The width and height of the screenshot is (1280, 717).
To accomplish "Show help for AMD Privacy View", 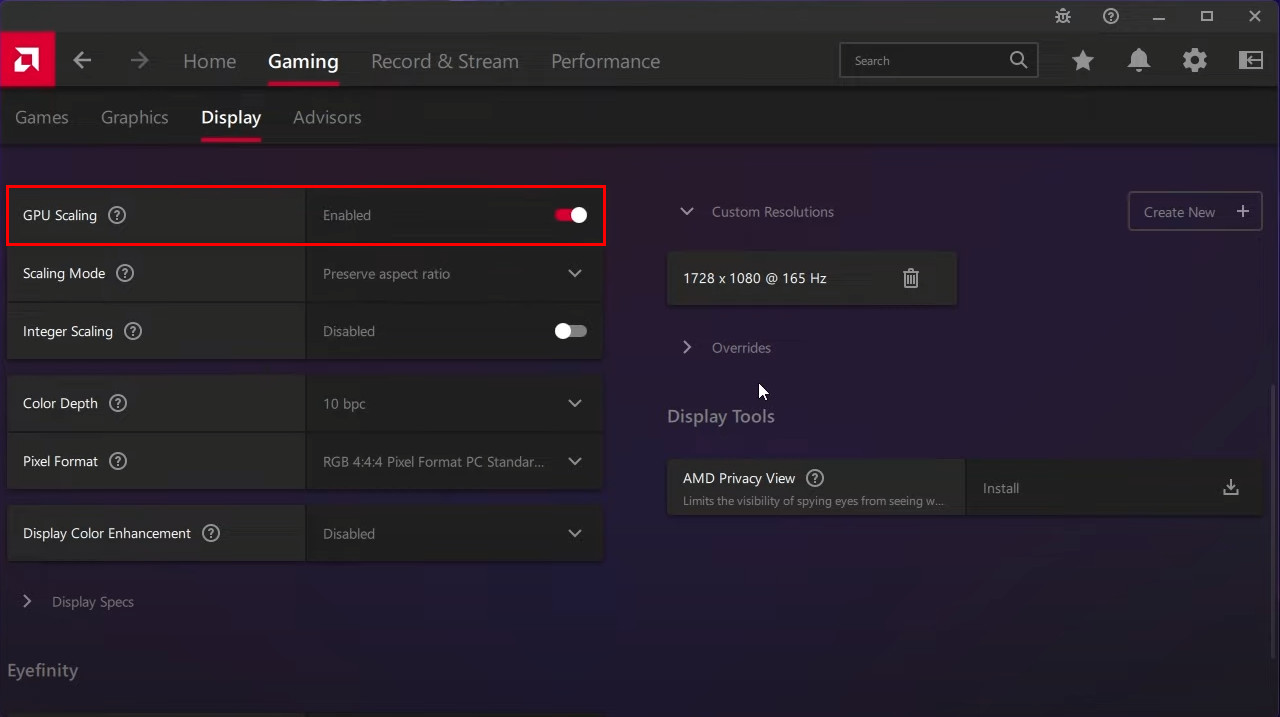I will click(815, 478).
